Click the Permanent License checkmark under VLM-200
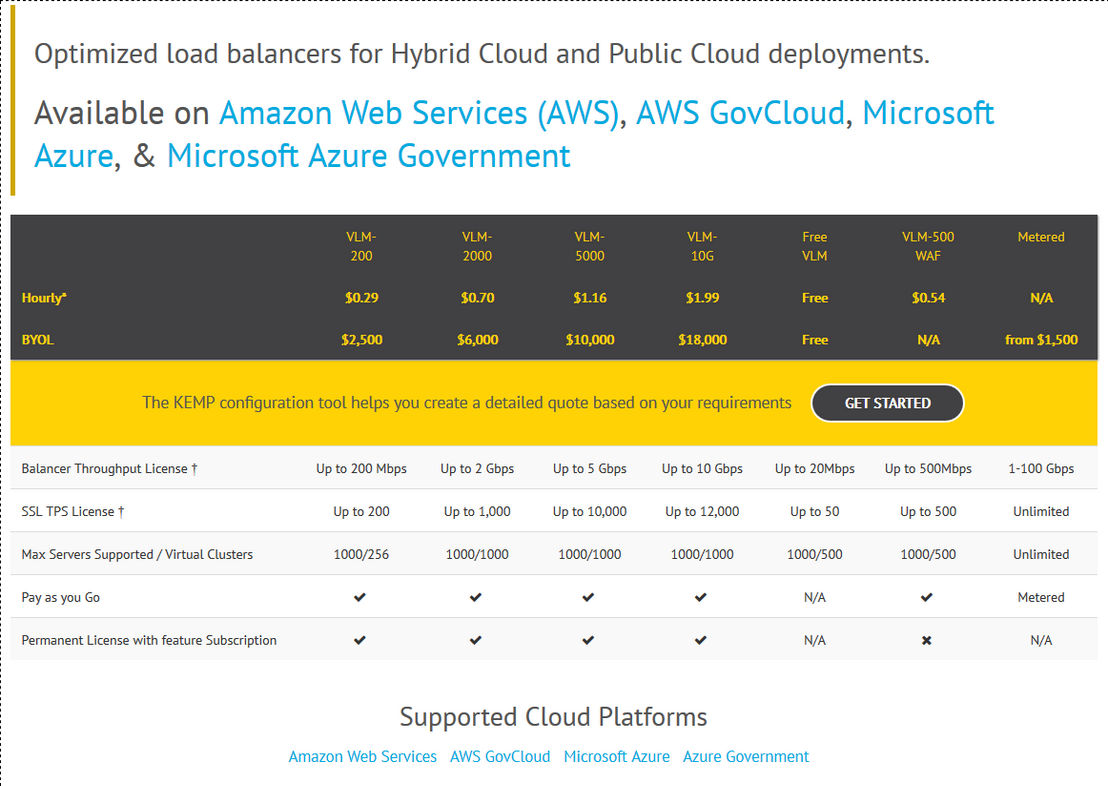The width and height of the screenshot is (1108, 786). click(360, 640)
